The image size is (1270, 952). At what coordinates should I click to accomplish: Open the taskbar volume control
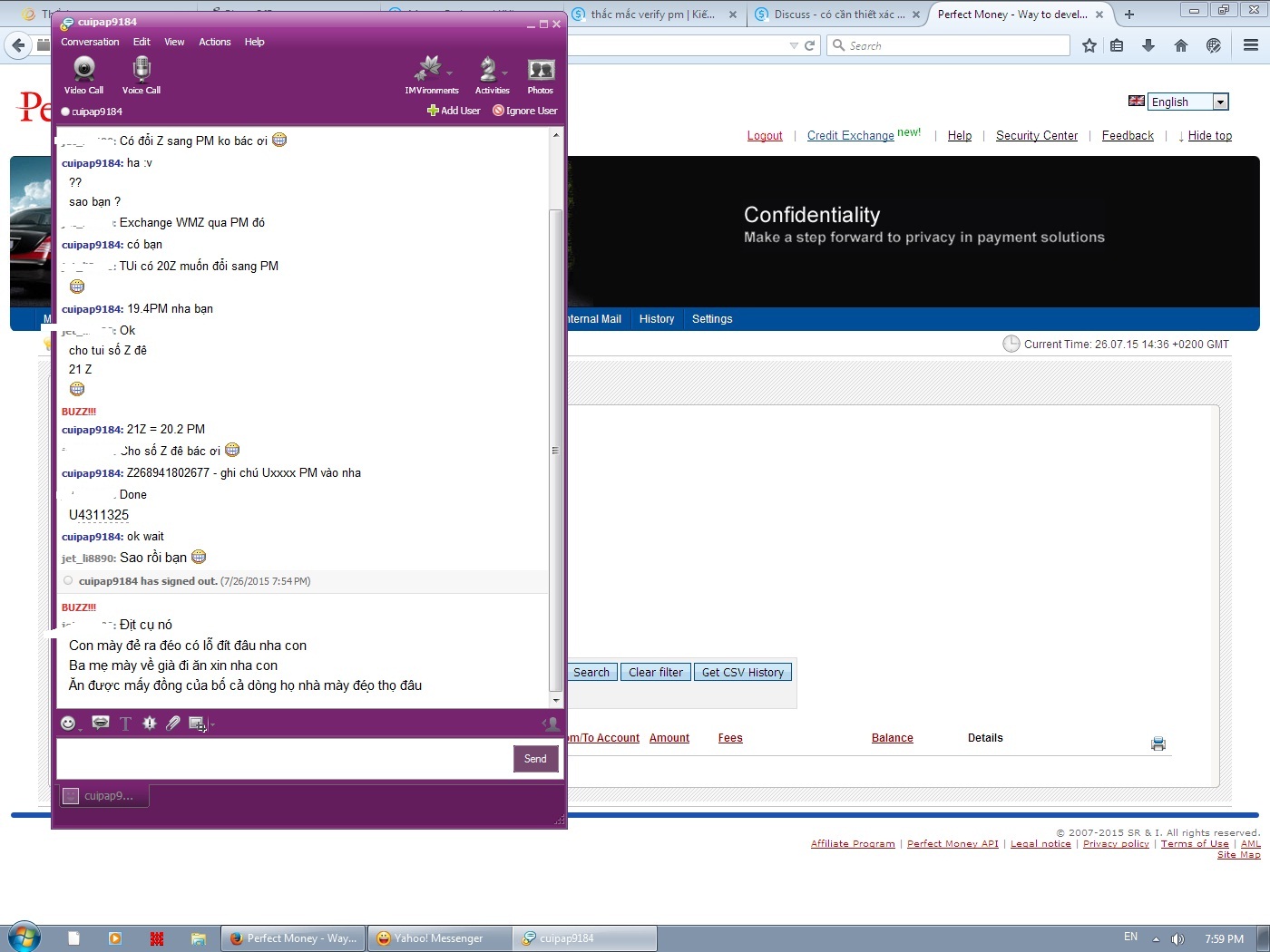(x=1177, y=938)
